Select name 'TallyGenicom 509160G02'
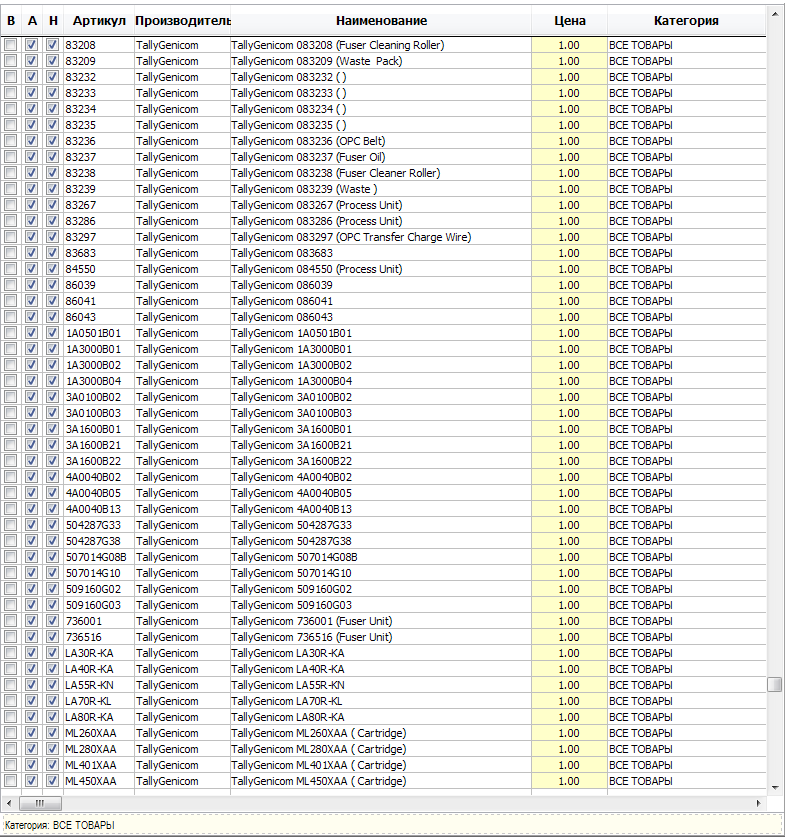This screenshot has height=837, width=785. pos(291,589)
